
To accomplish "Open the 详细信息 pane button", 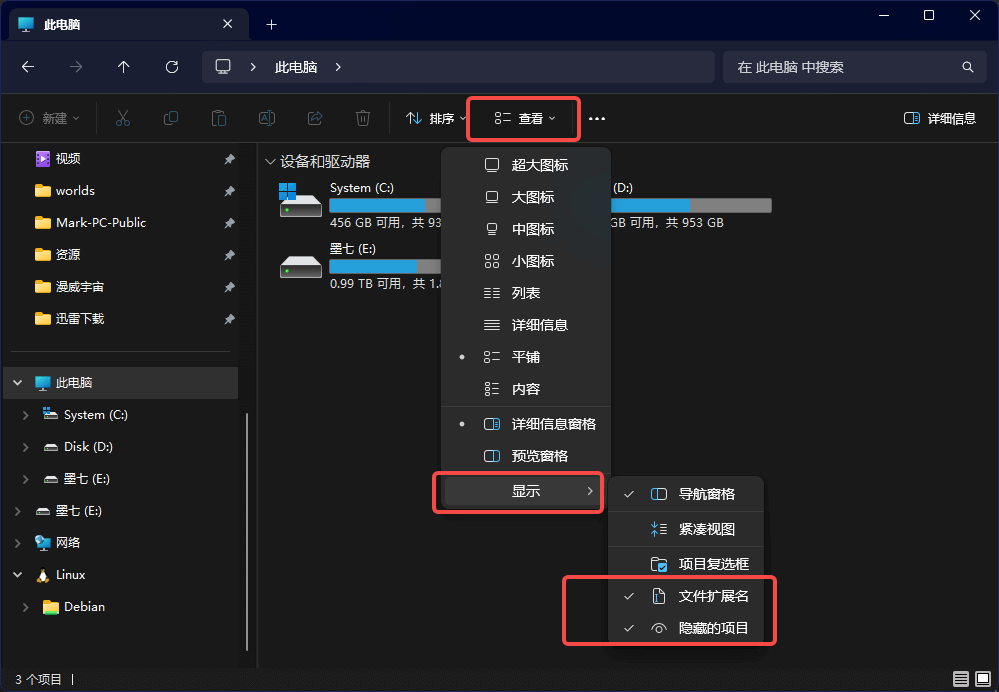I will [x=938, y=117].
